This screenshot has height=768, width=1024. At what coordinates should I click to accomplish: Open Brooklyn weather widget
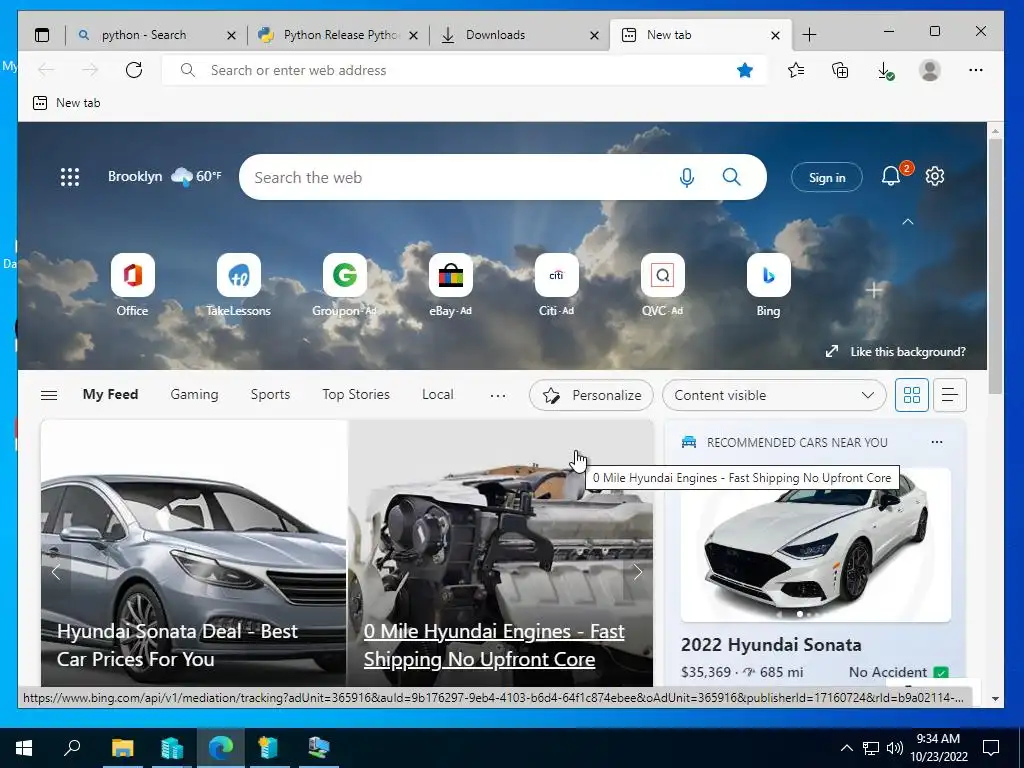point(165,176)
